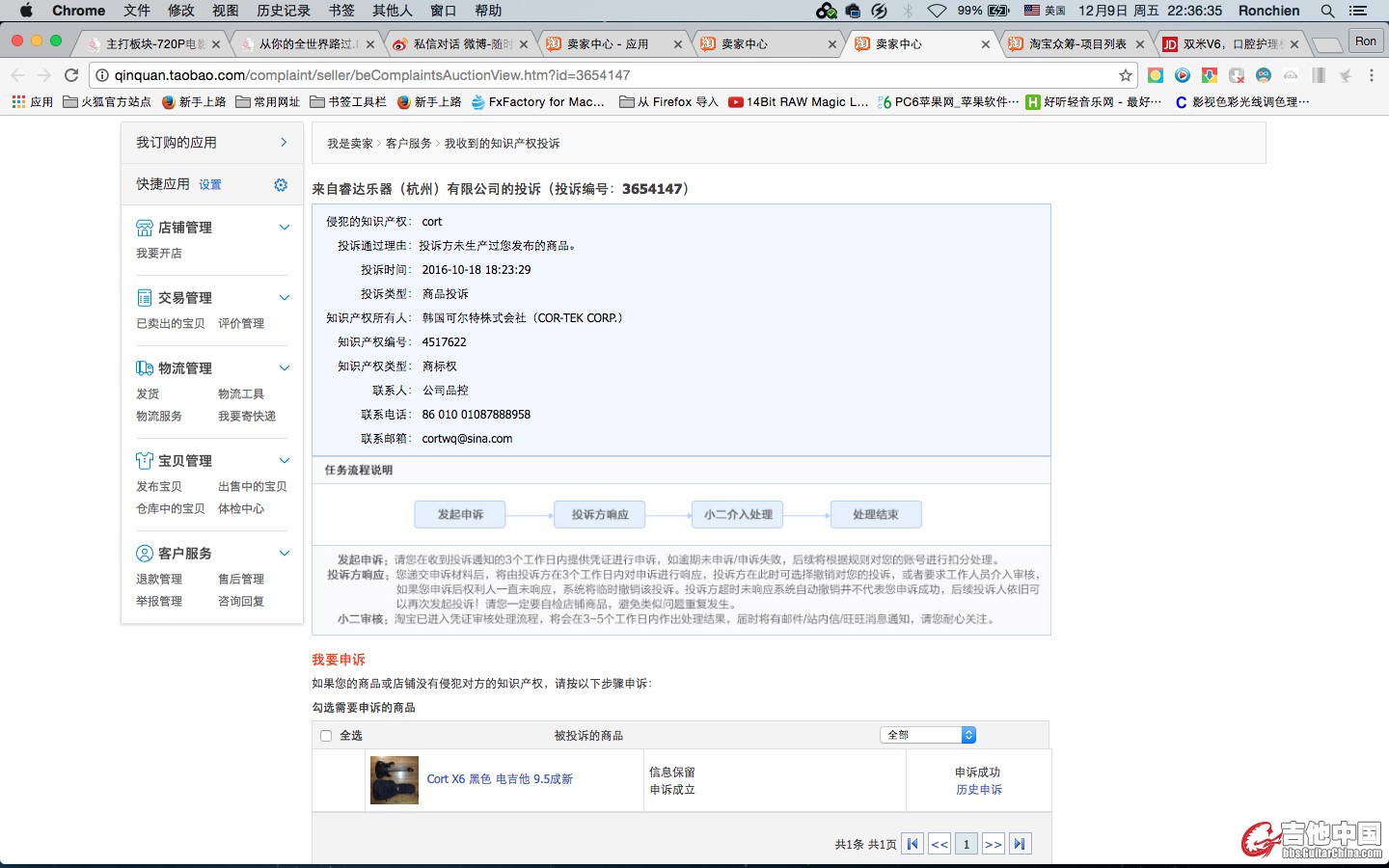The width and height of the screenshot is (1389, 868).
Task: Open 评价管理 link
Action: coord(241,324)
